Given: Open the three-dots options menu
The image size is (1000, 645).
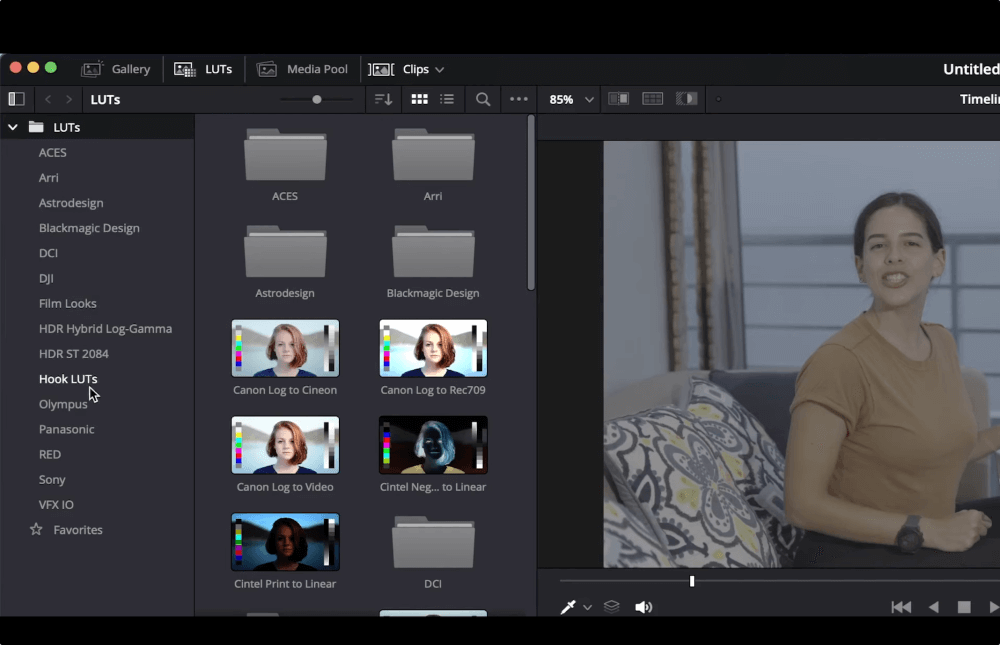Looking at the screenshot, I should [518, 99].
